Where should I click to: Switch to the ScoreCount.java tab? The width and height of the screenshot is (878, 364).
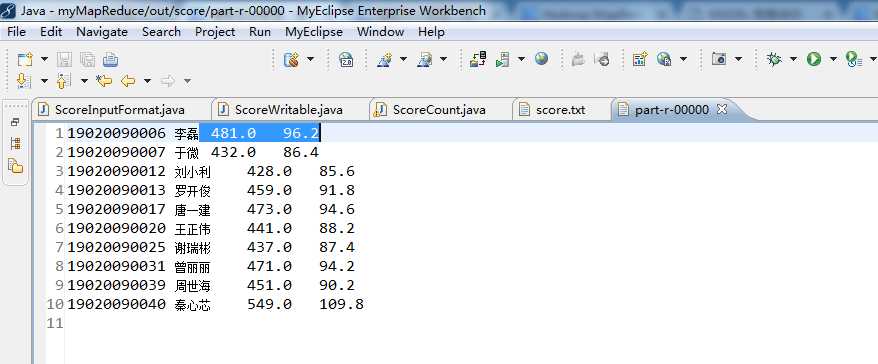(x=438, y=110)
